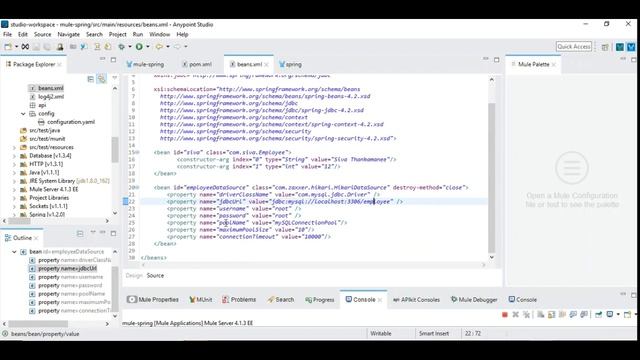Open the Mule Properties view tab
Image resolution: width=640 pixels, height=360 pixels.
point(153,300)
